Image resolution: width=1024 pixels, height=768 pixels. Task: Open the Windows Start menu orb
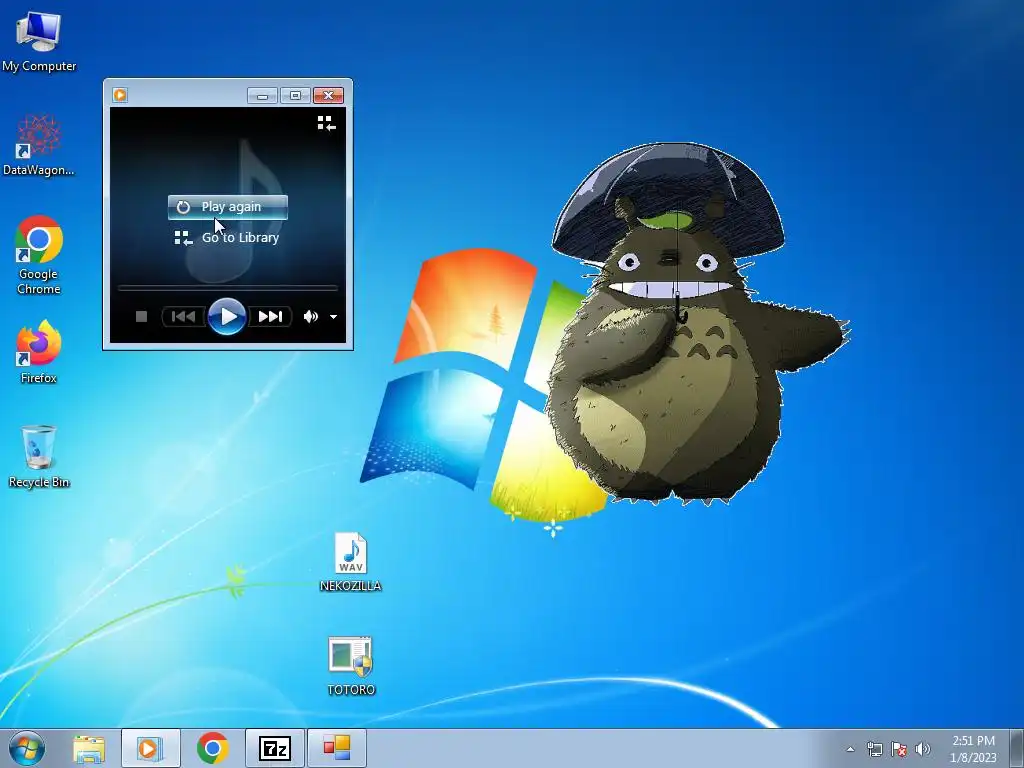27,748
